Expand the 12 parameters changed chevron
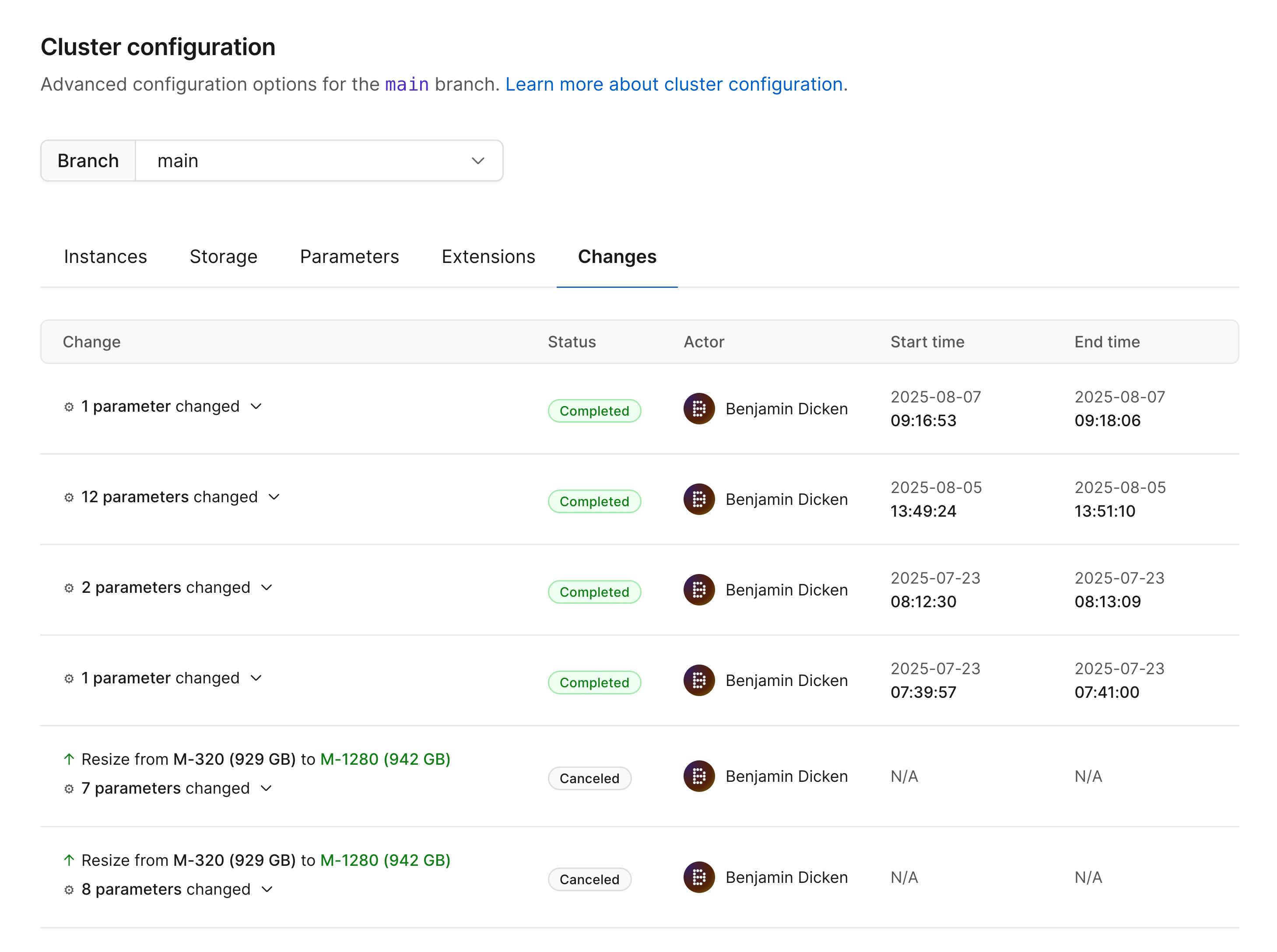Screen dimensions: 1277x952 [x=274, y=497]
